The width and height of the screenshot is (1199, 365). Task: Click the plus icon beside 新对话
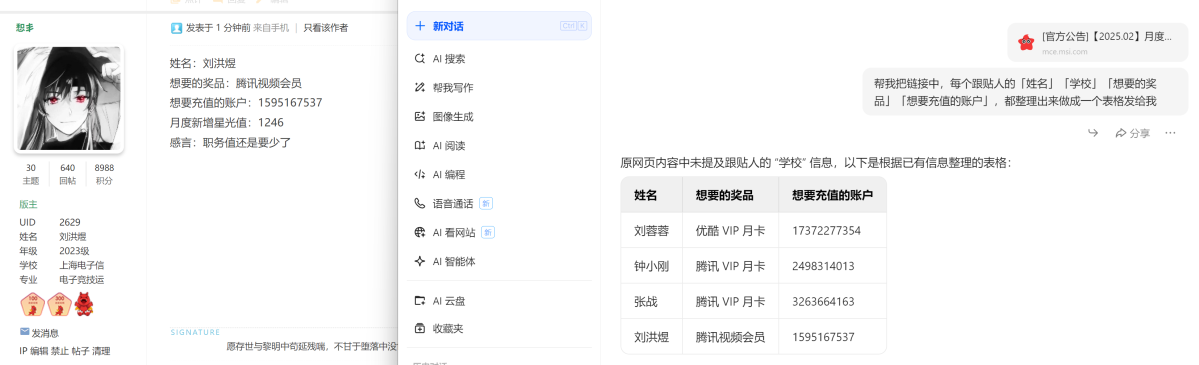(419, 26)
